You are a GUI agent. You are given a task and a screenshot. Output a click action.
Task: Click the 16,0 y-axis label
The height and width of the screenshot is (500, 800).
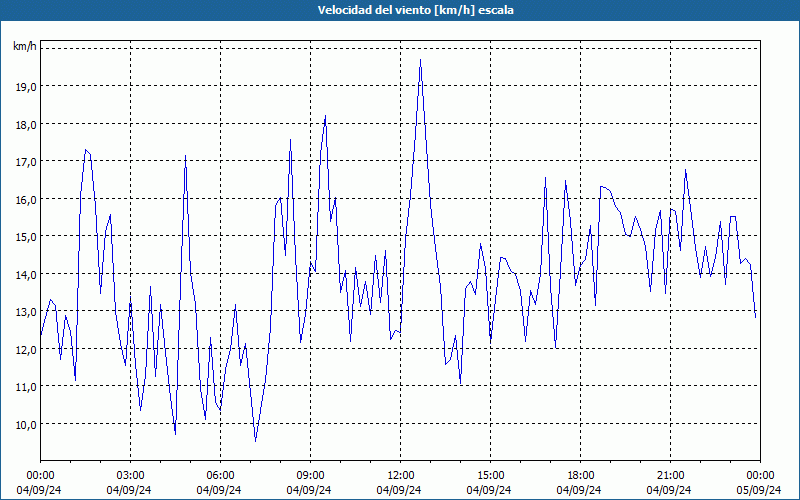coord(26,199)
